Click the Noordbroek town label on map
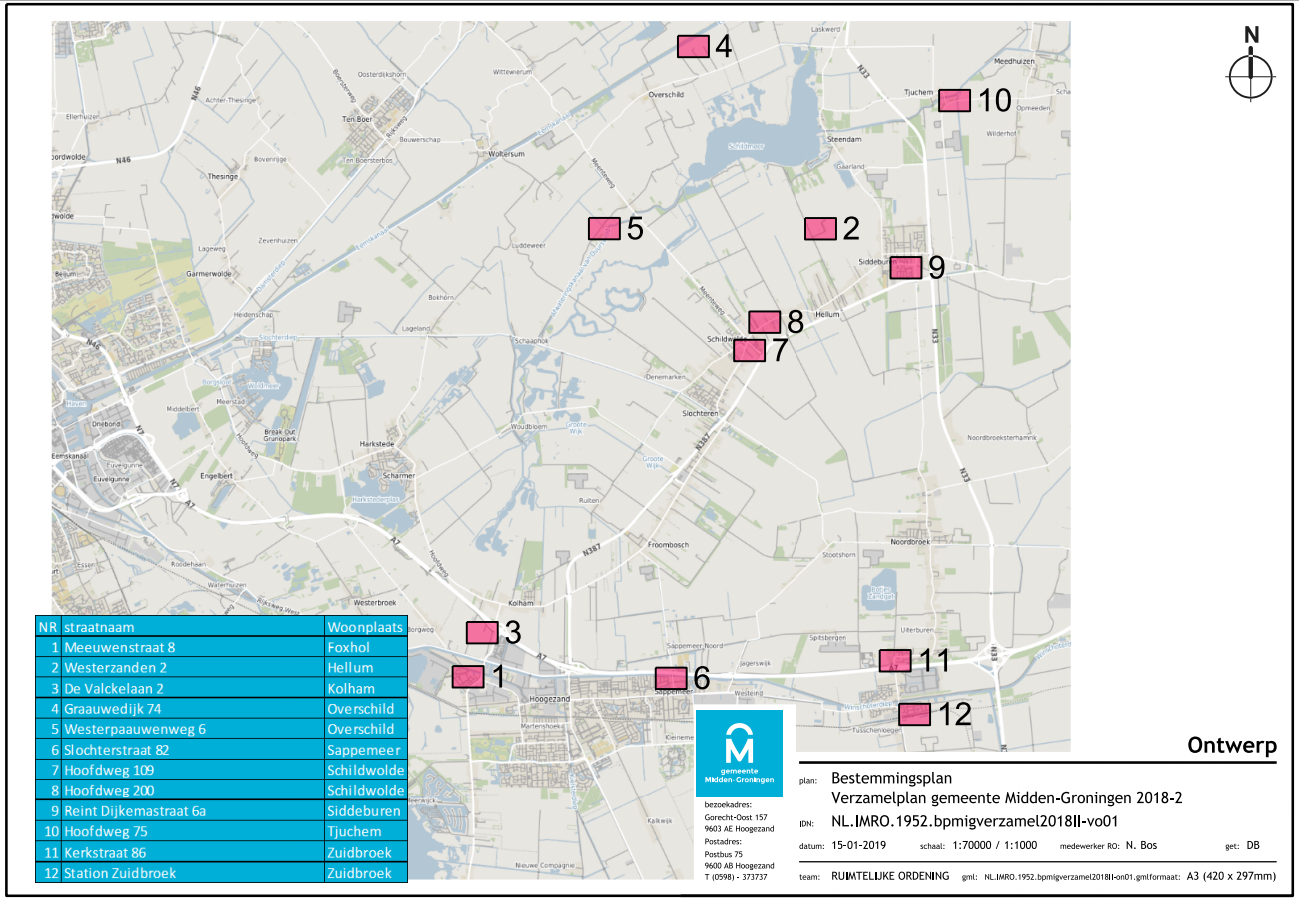Image resolution: width=1299 pixels, height=902 pixels. point(912,542)
